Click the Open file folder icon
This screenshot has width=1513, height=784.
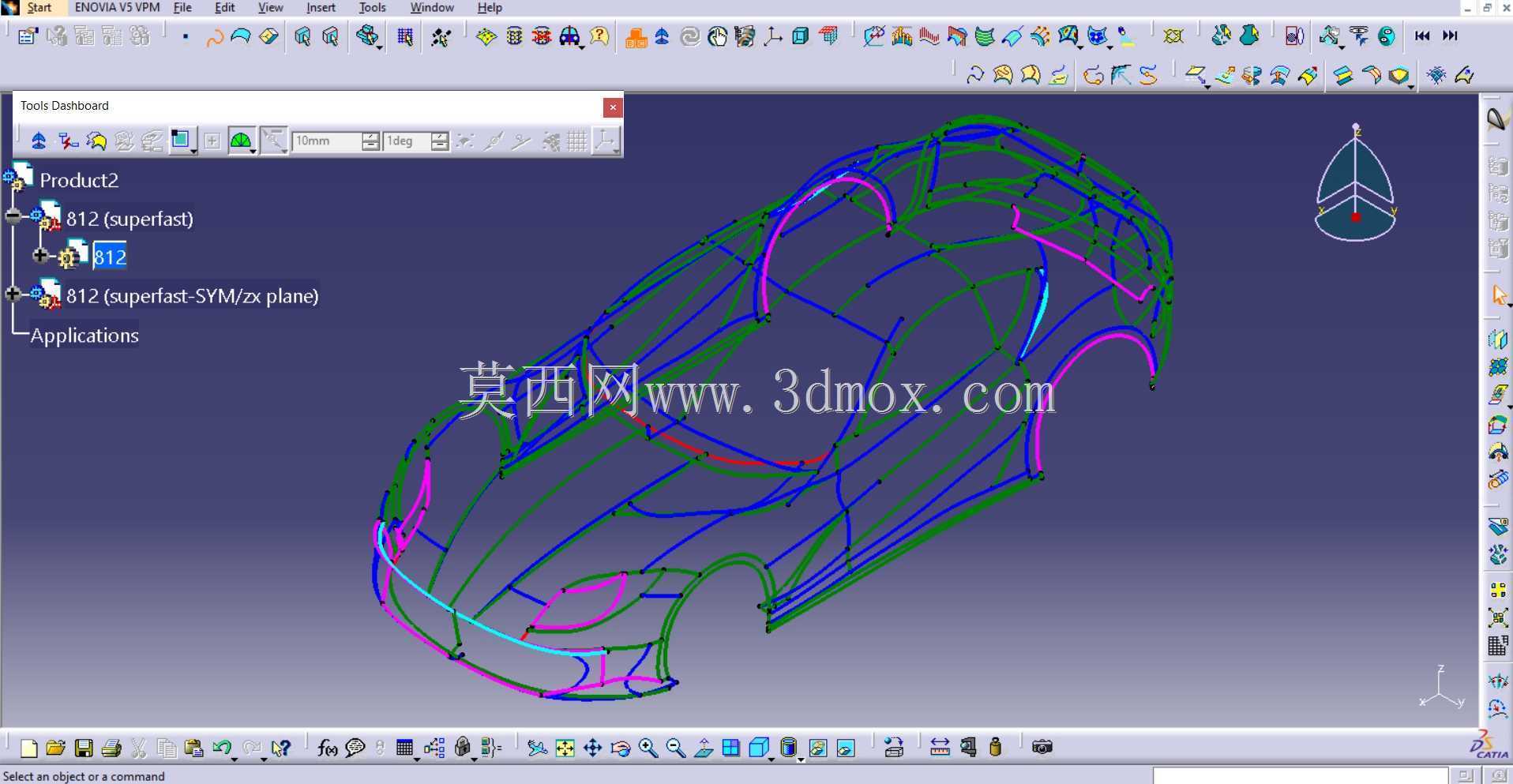(55, 748)
